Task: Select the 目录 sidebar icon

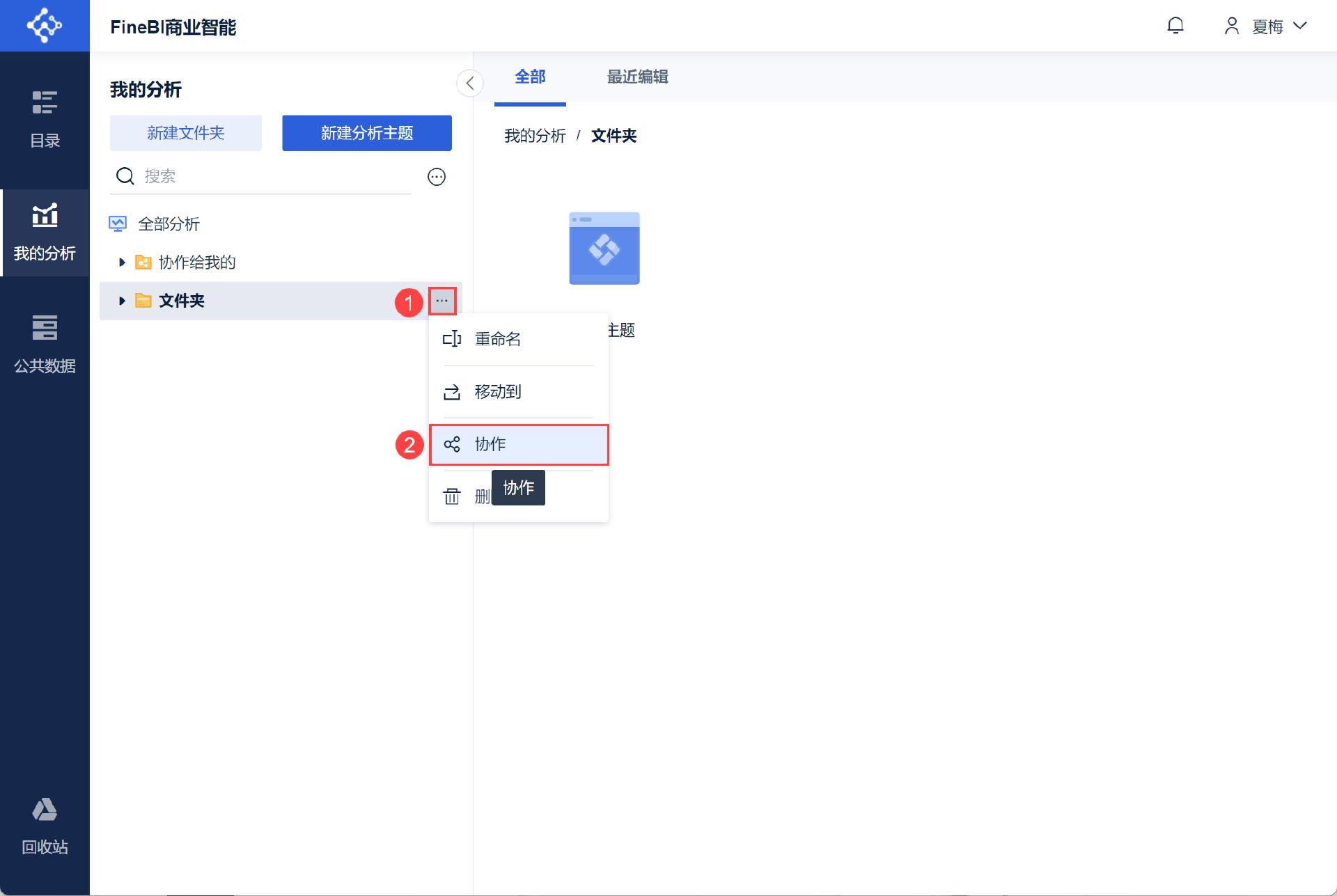Action: (x=44, y=103)
